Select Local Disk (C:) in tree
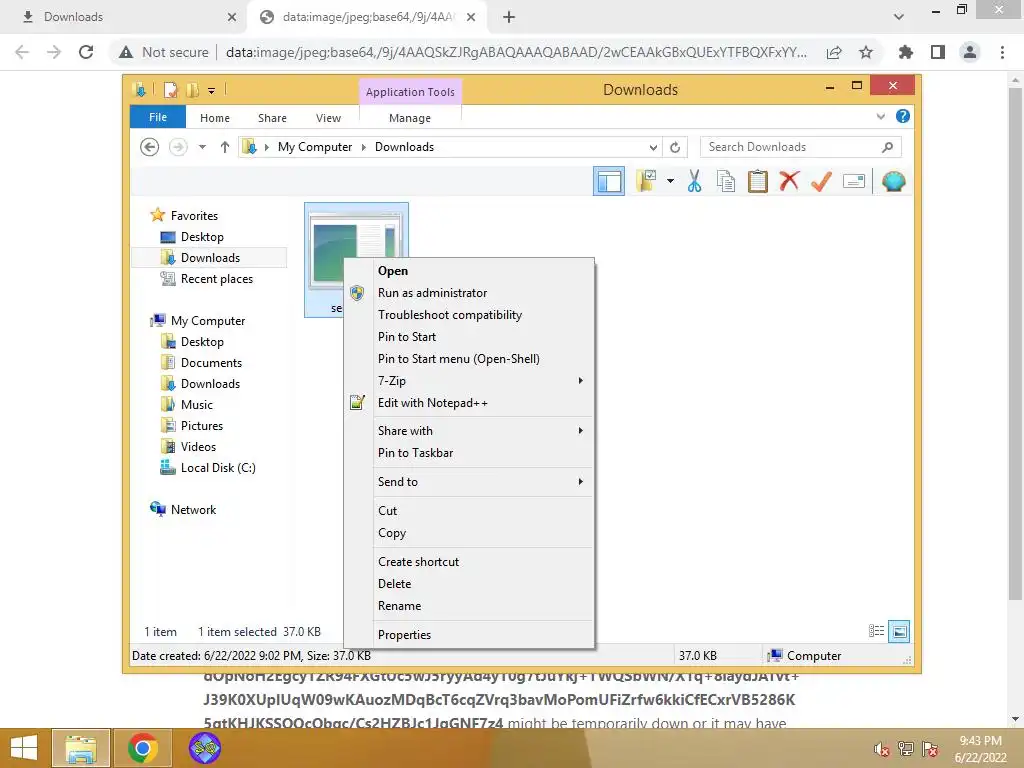Viewport: 1024px width, 768px height. (x=218, y=468)
